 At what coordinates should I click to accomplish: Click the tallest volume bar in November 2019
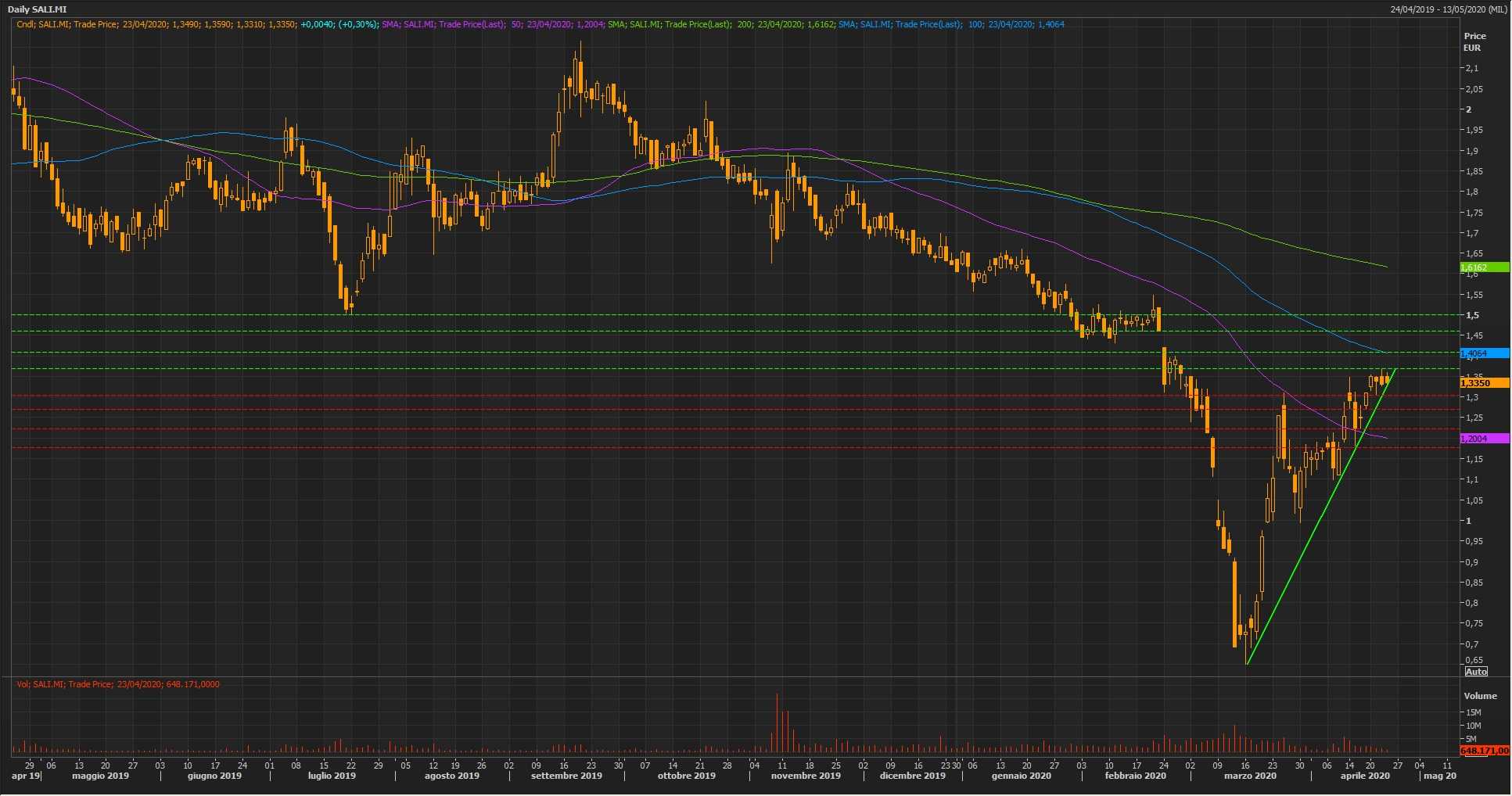click(x=777, y=723)
